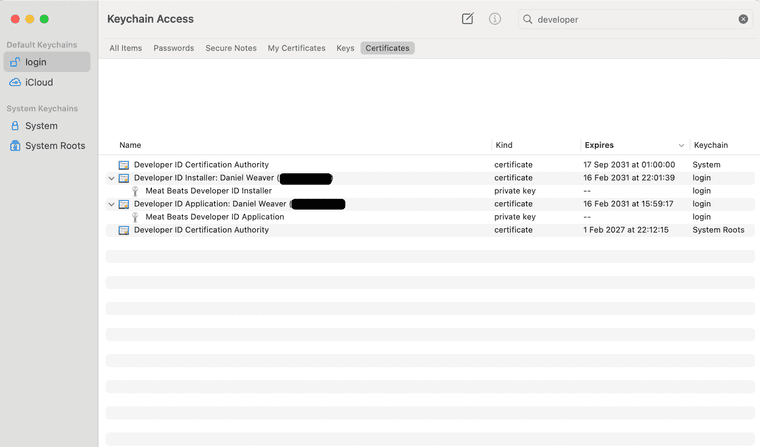Select the Certificates tab
The height and width of the screenshot is (447, 760).
click(x=387, y=48)
